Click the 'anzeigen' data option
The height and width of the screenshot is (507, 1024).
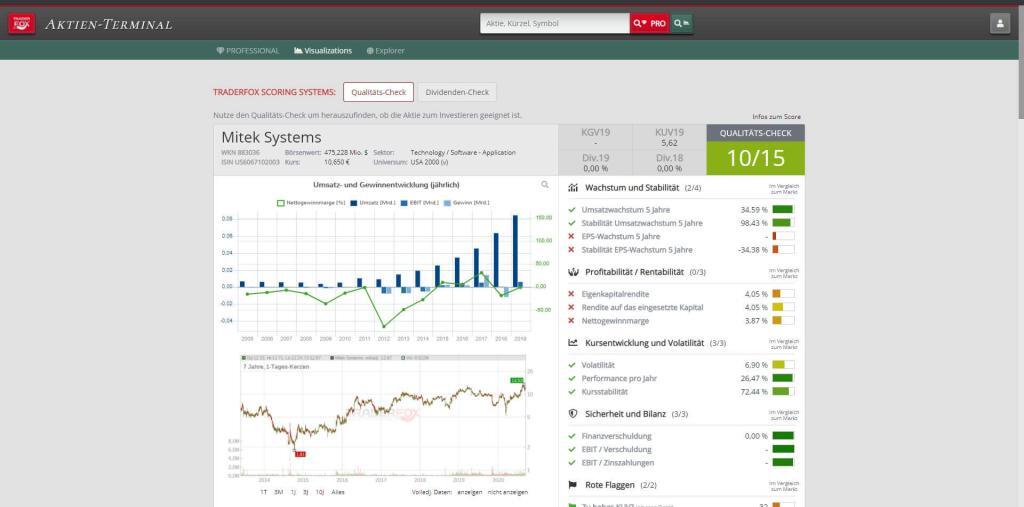pyautogui.click(x=470, y=492)
